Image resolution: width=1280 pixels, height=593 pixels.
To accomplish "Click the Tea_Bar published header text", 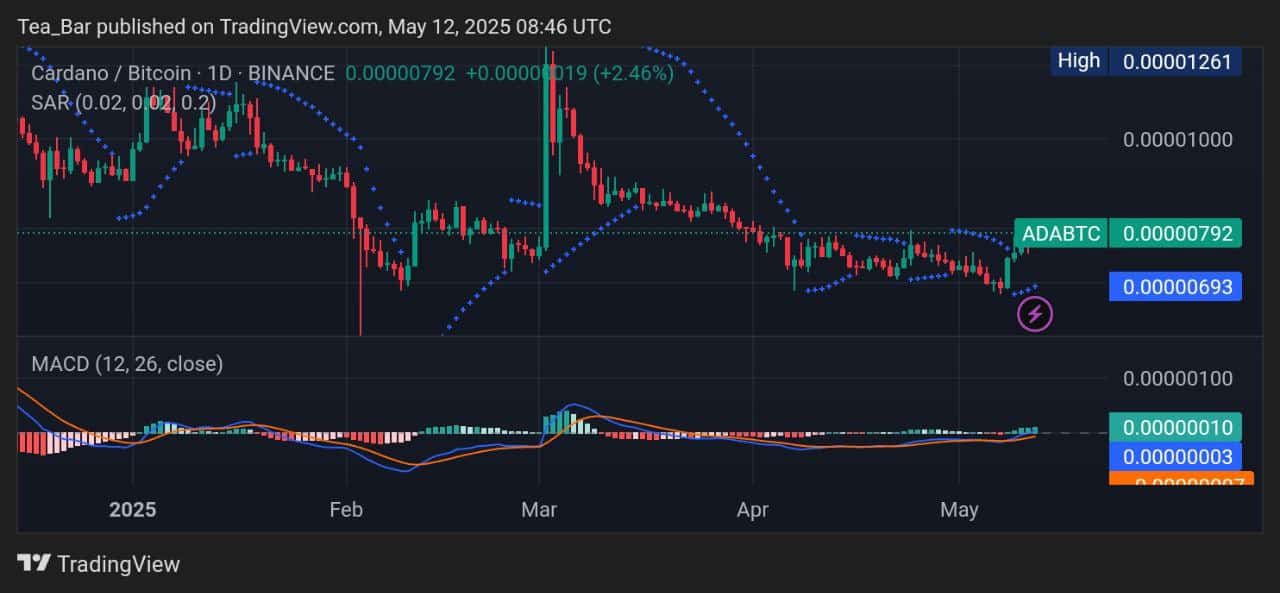I will coord(314,27).
